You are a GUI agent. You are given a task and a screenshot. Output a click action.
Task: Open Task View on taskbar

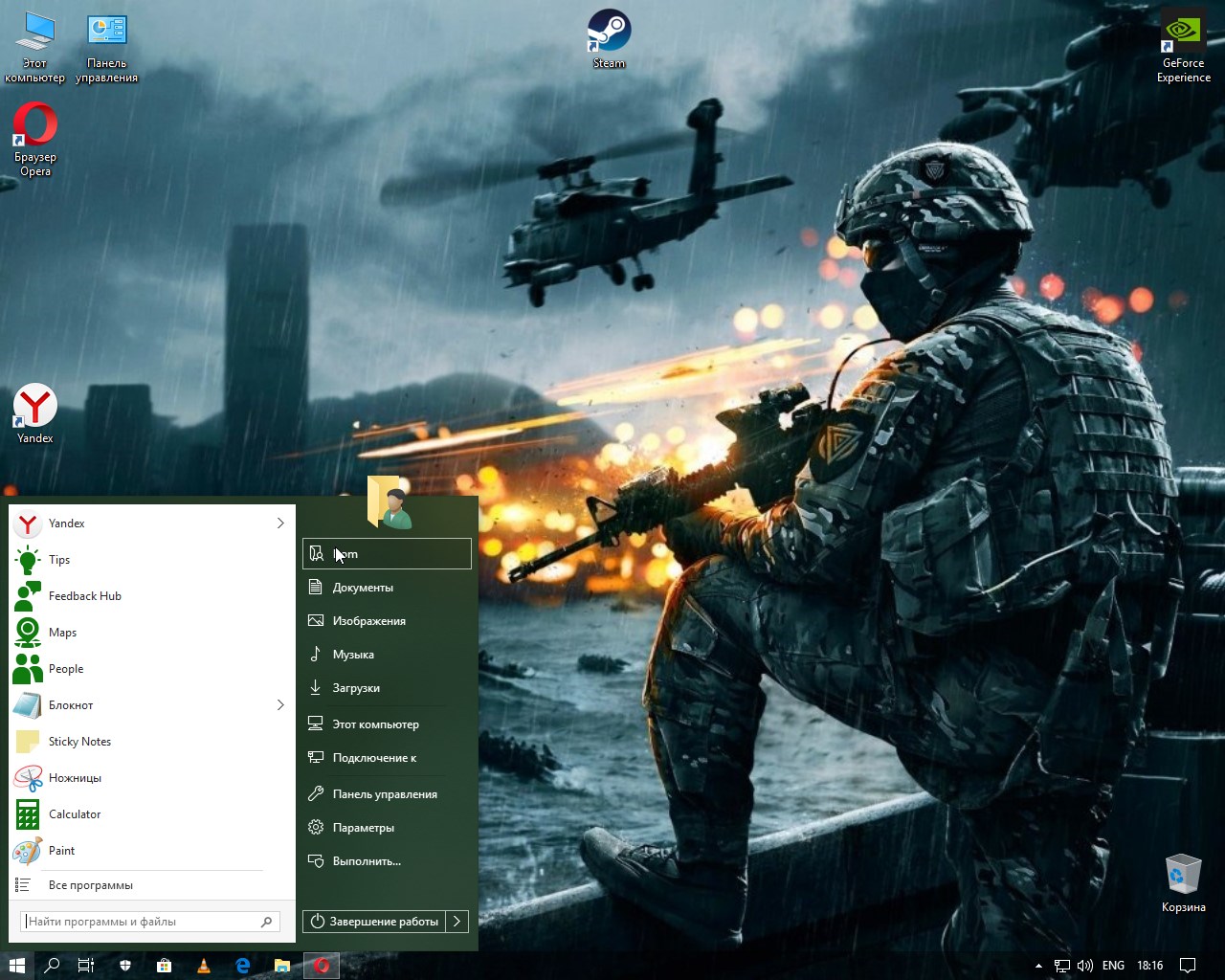coord(86,966)
